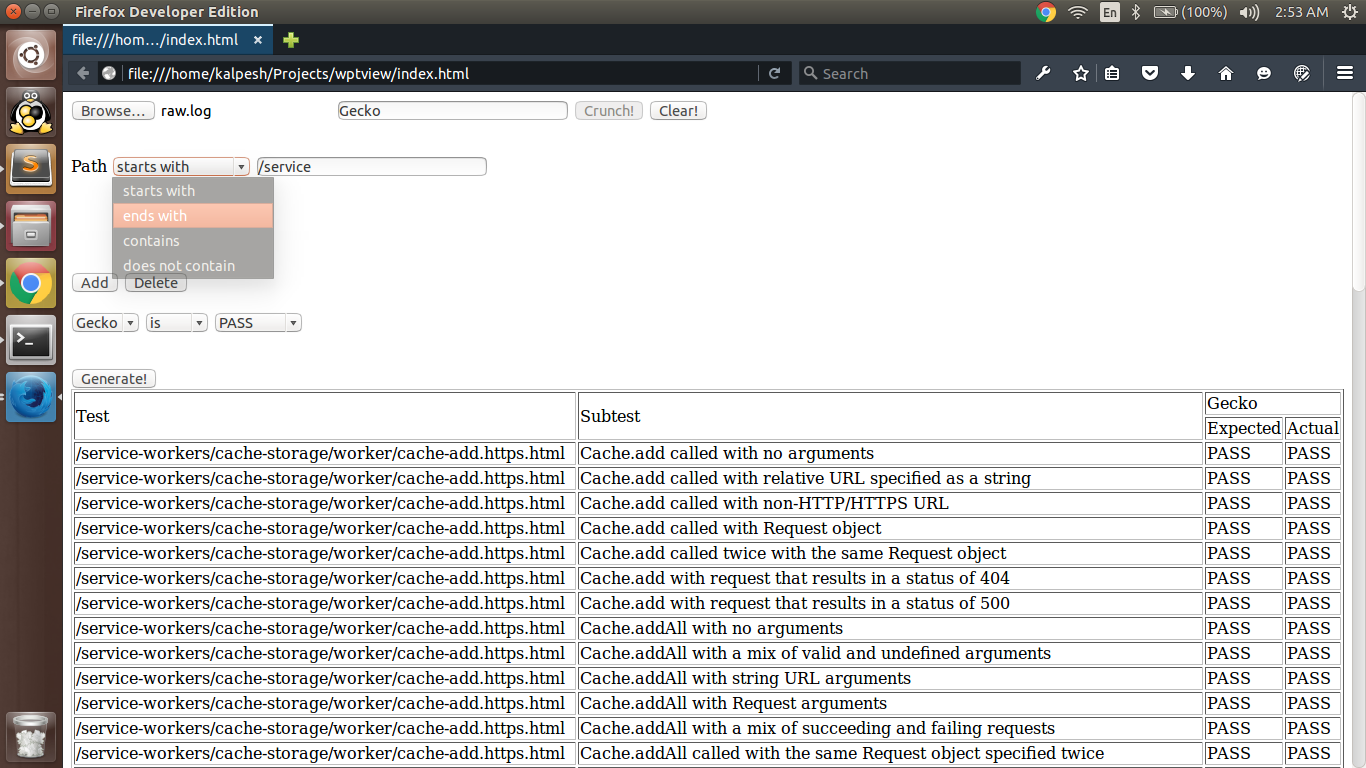Image resolution: width=1366 pixels, height=768 pixels.
Task: Click 'Cache.add called with Request object' cell
Action: (890, 528)
